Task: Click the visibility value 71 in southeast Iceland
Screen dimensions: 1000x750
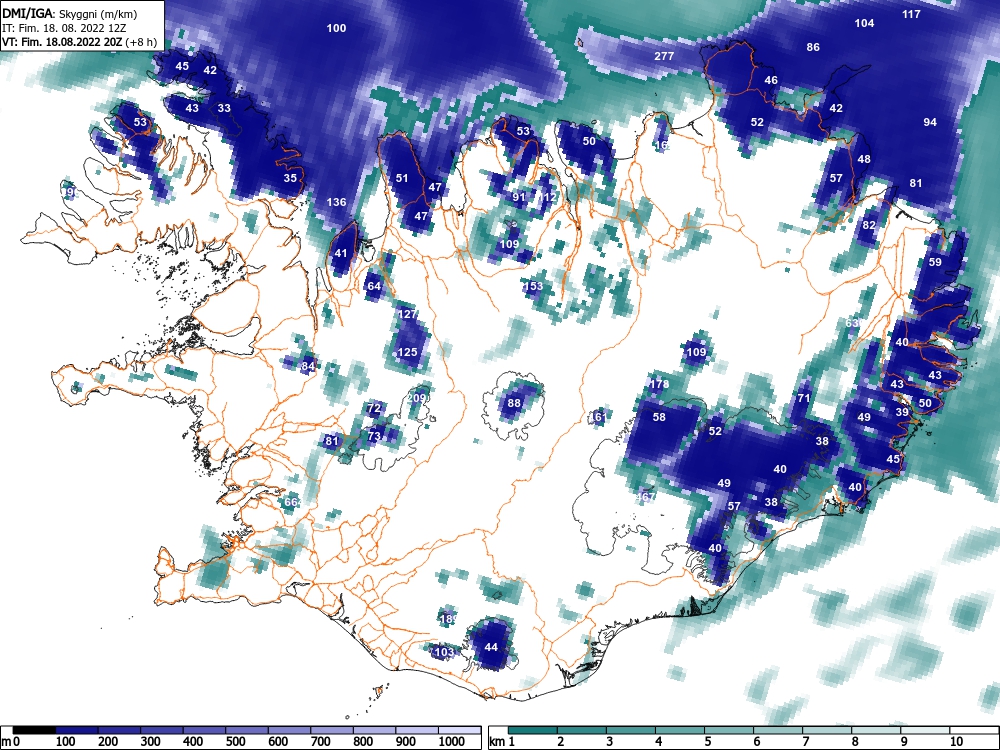Action: coord(804,399)
